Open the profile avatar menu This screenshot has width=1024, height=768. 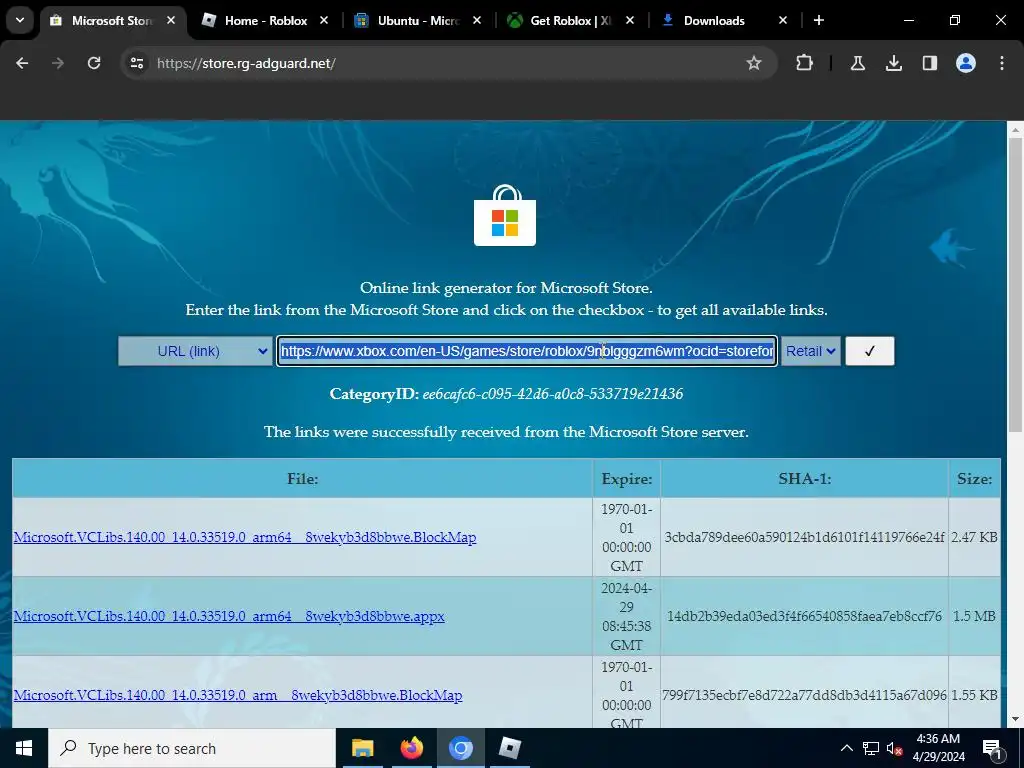[x=966, y=63]
